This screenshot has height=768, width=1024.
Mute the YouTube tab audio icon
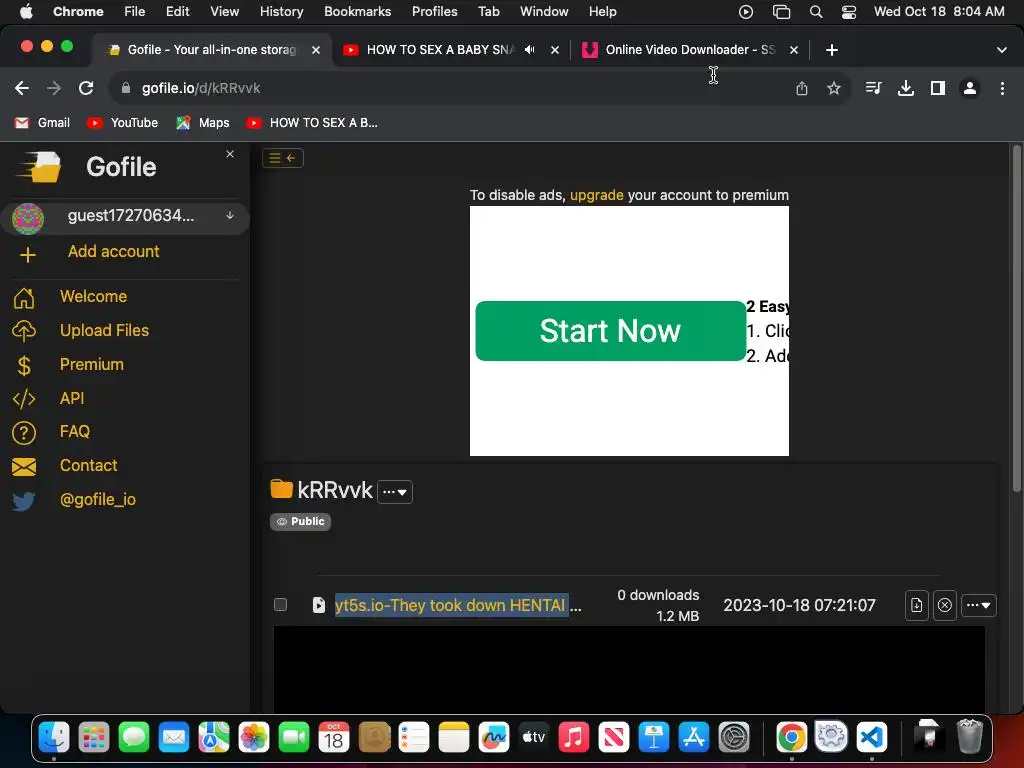[530, 50]
